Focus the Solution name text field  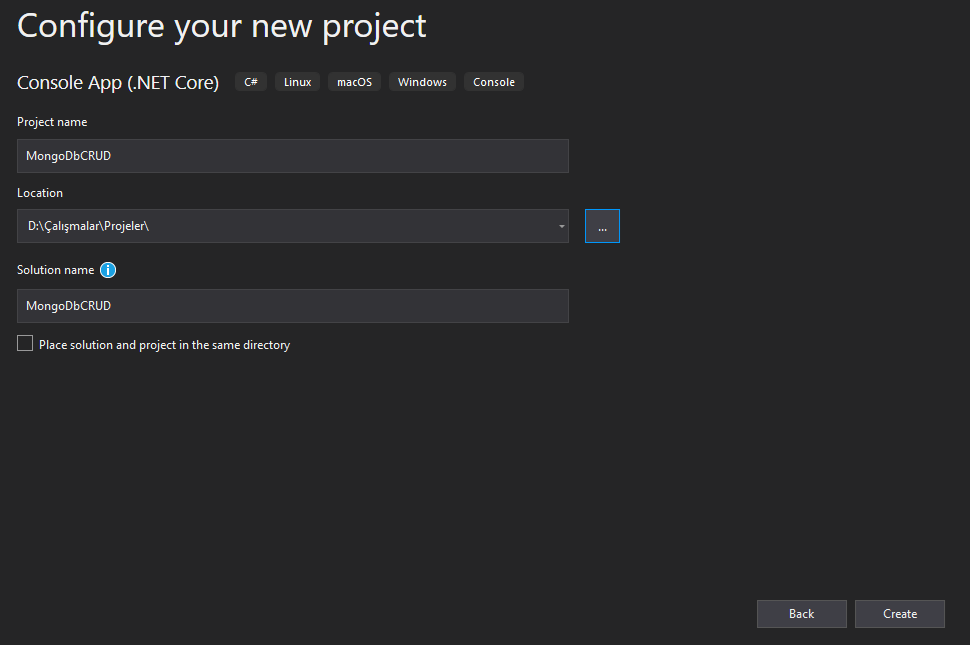pos(293,306)
